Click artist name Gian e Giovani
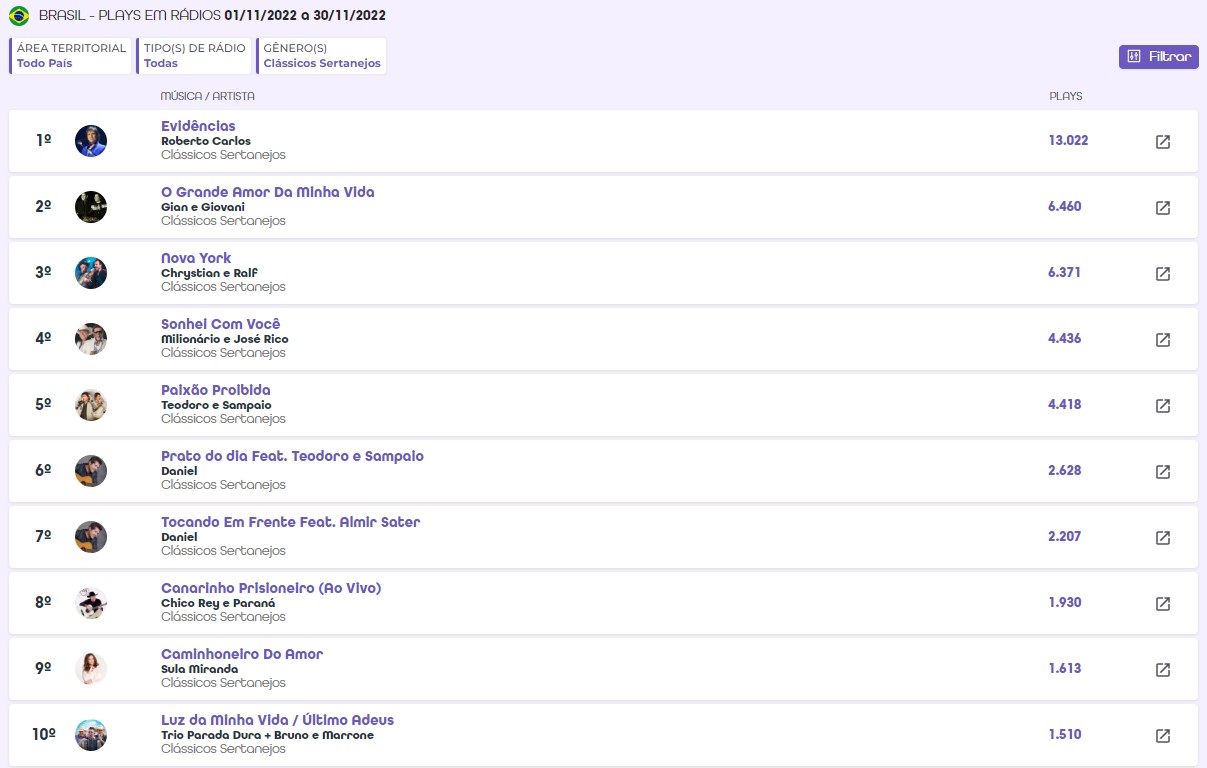This screenshot has height=768, width=1207. click(203, 207)
